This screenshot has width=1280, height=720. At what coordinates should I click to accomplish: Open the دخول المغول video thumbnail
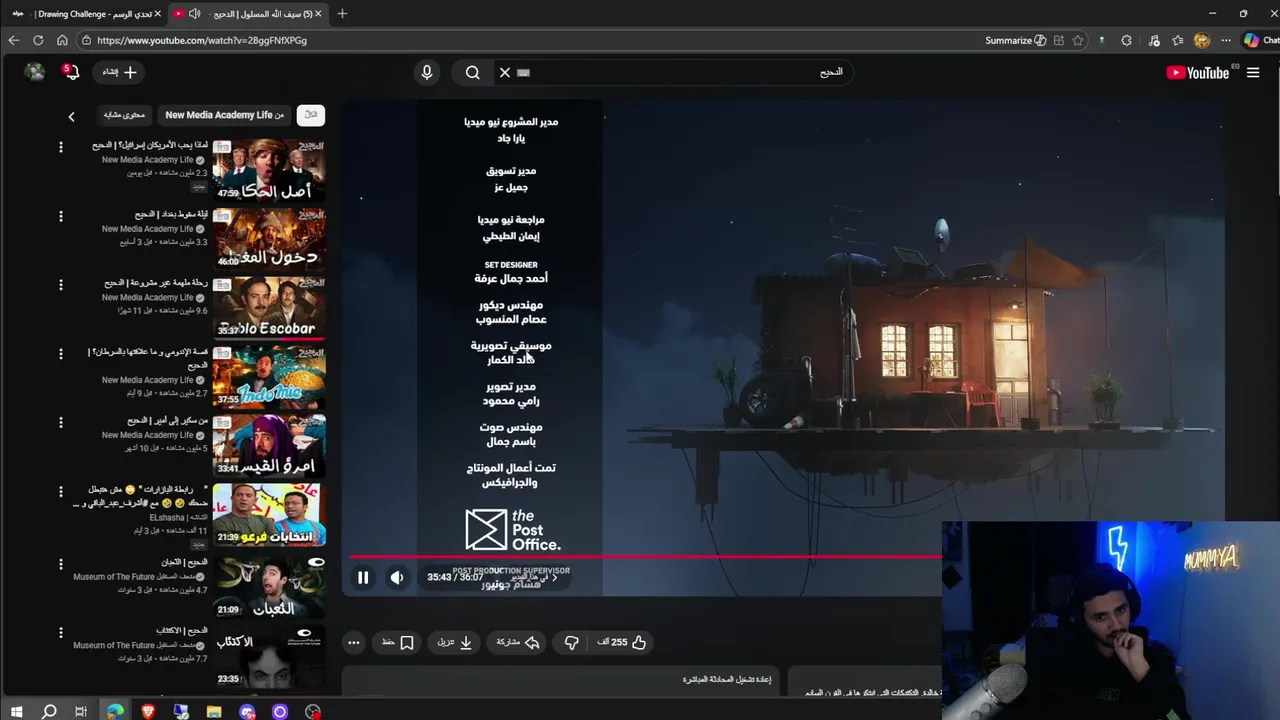pos(268,239)
